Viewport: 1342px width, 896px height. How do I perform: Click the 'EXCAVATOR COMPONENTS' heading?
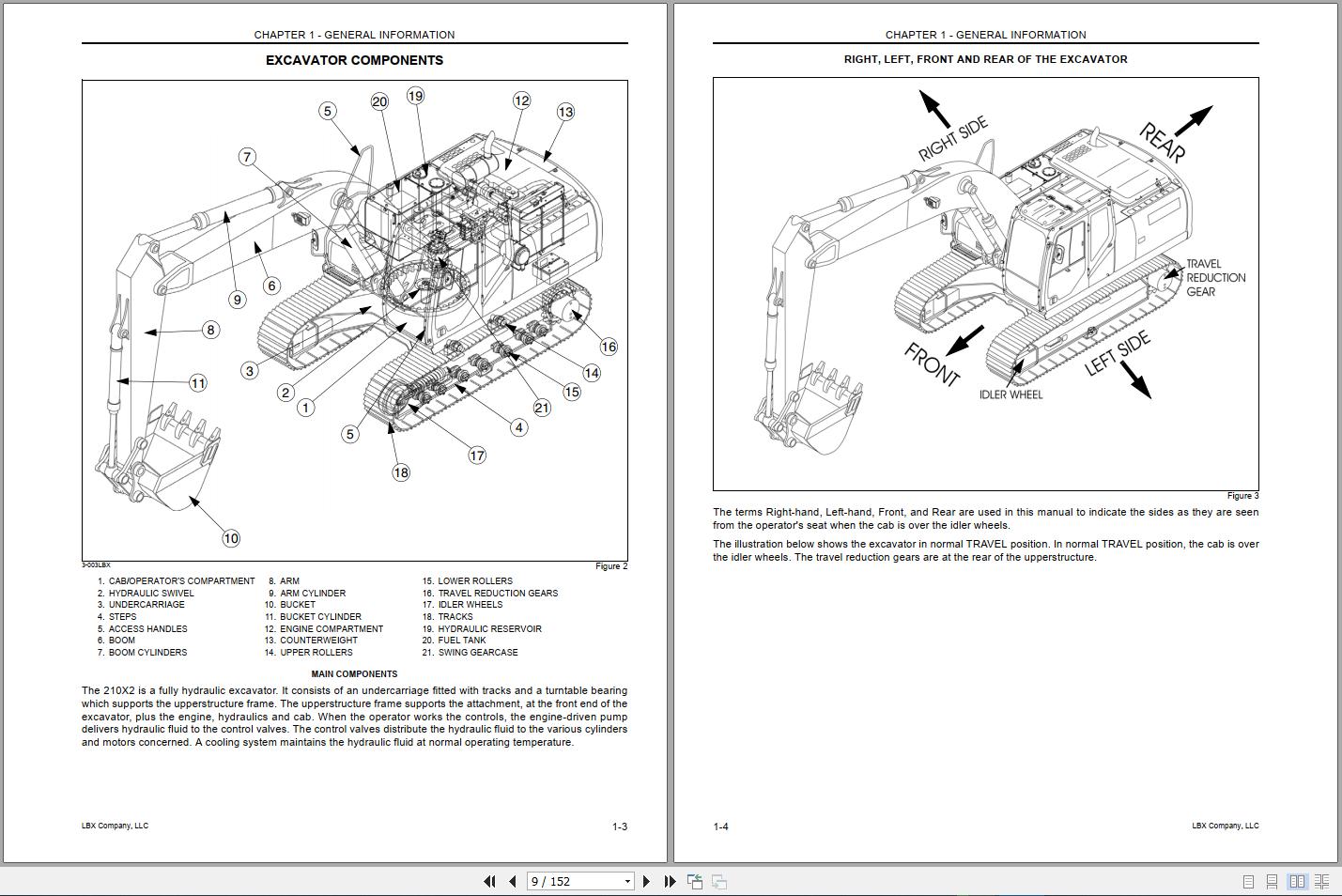click(354, 60)
